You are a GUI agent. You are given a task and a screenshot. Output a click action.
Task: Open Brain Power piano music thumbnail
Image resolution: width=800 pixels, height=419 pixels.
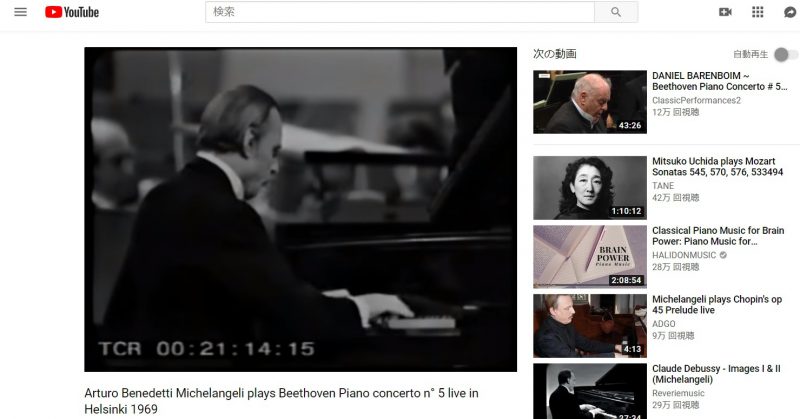click(x=590, y=257)
